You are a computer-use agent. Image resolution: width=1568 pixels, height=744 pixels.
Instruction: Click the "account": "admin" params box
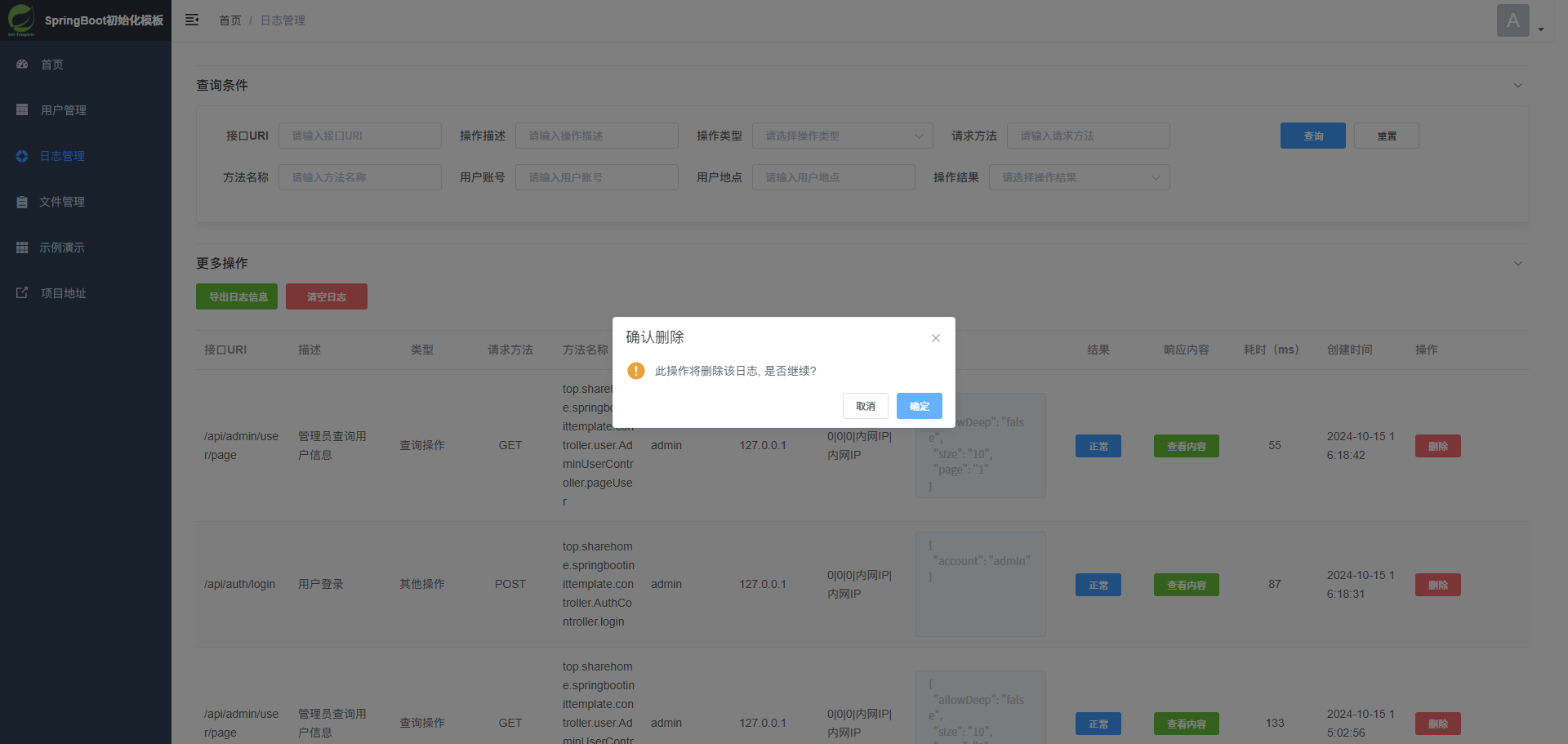(981, 585)
